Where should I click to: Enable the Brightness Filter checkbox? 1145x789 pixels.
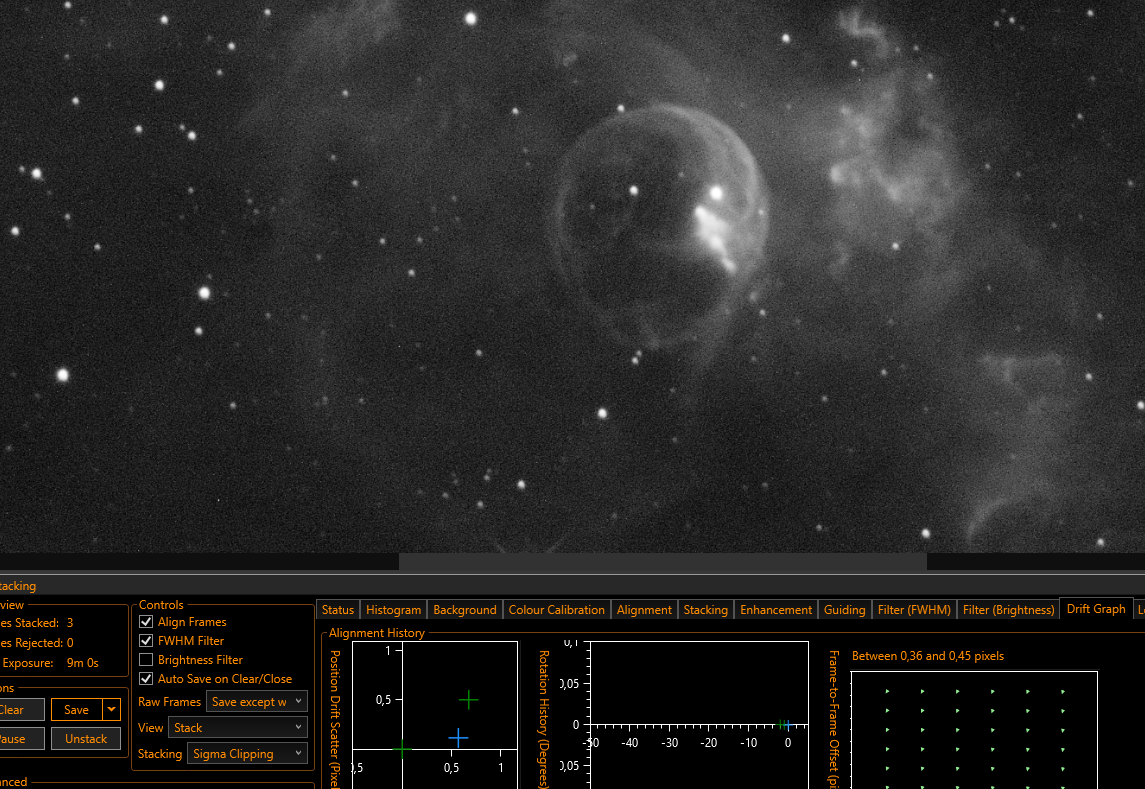[x=146, y=660]
